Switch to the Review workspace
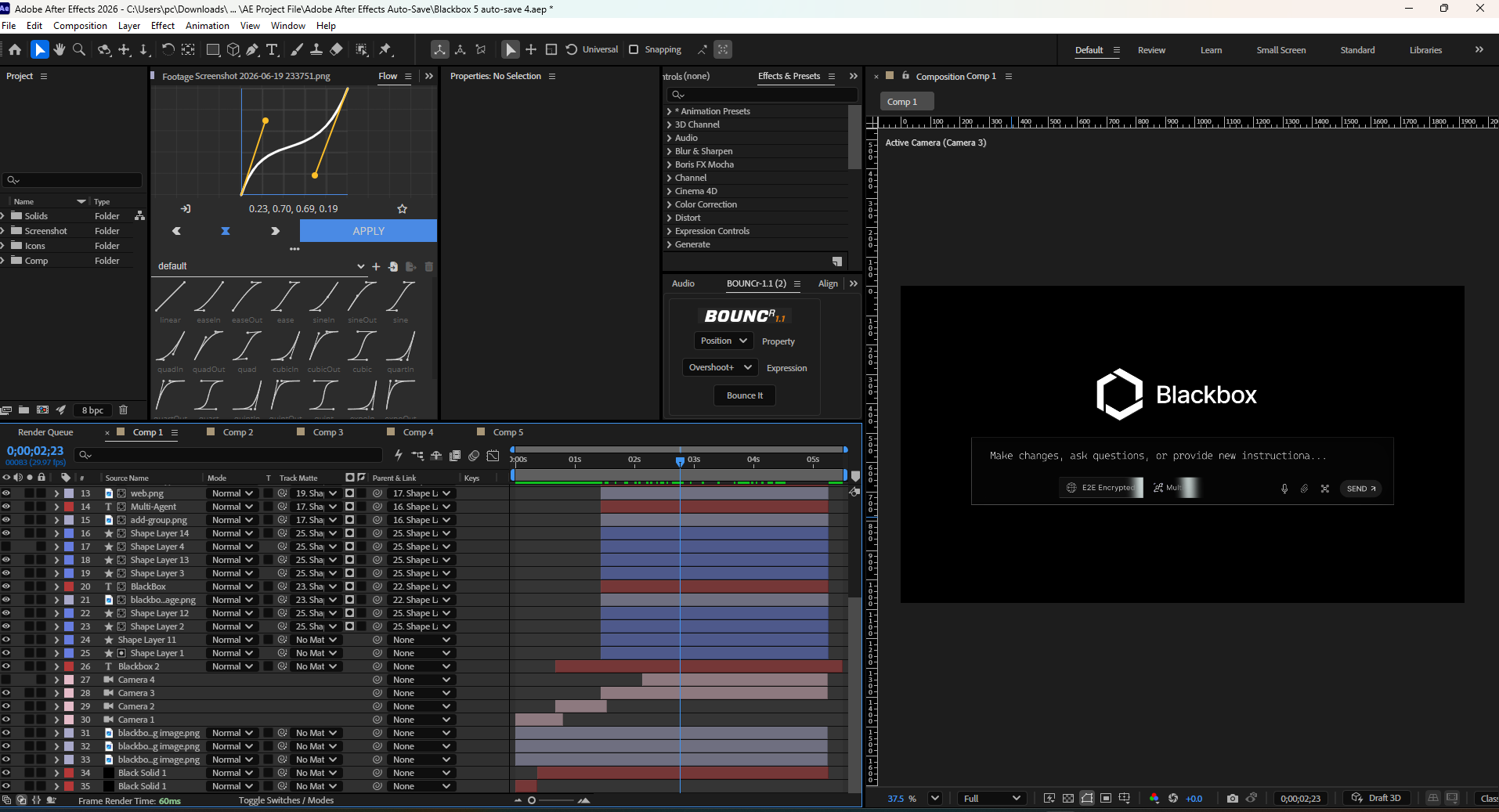The height and width of the screenshot is (812, 1499). click(1151, 50)
